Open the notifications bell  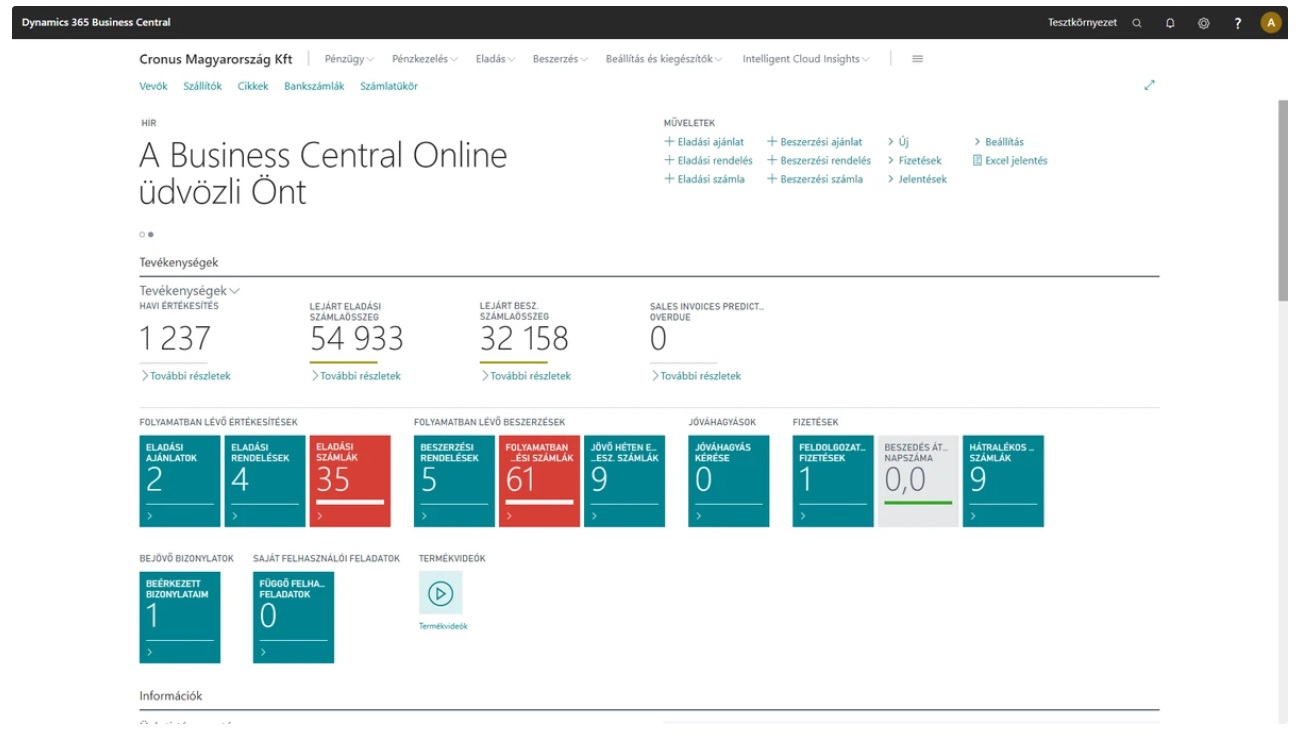point(1170,23)
